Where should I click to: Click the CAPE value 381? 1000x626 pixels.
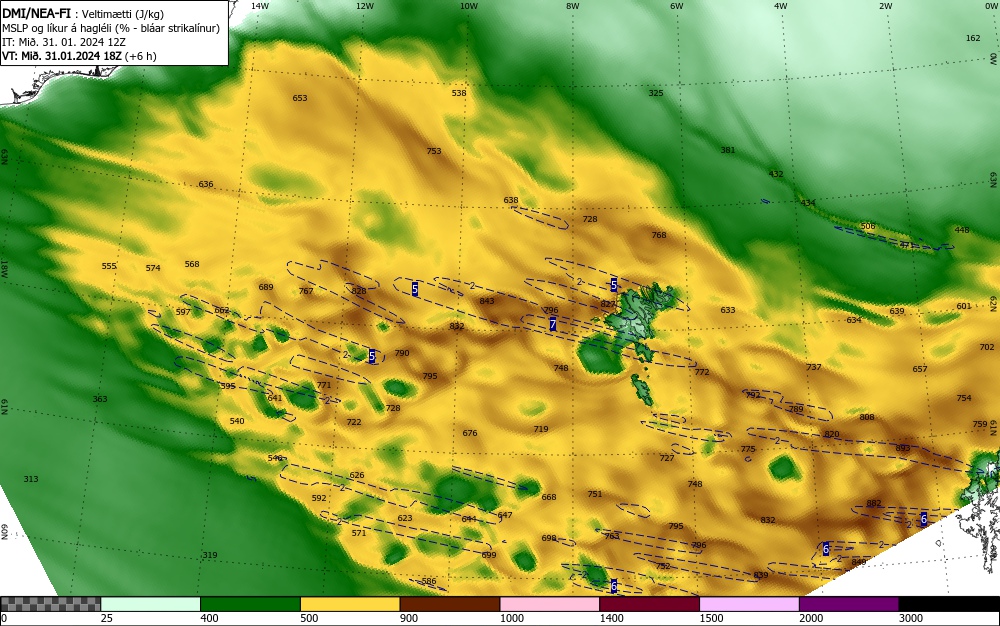728,150
